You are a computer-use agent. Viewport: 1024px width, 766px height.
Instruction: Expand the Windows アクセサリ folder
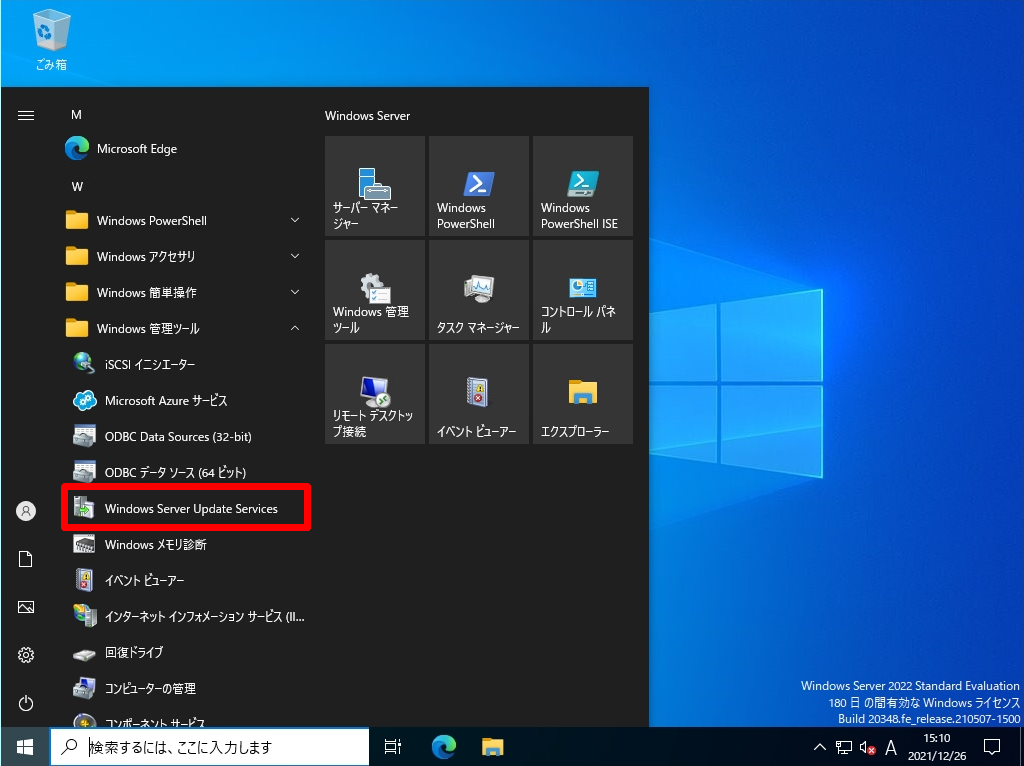point(185,257)
